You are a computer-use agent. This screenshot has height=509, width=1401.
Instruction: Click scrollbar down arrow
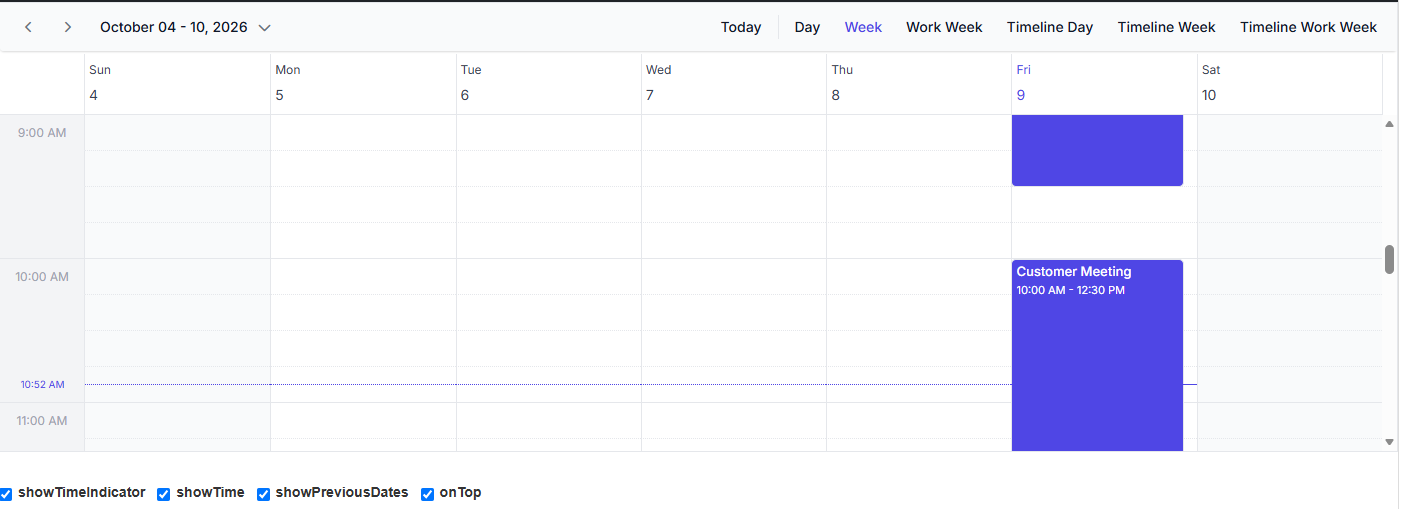[x=1389, y=441]
